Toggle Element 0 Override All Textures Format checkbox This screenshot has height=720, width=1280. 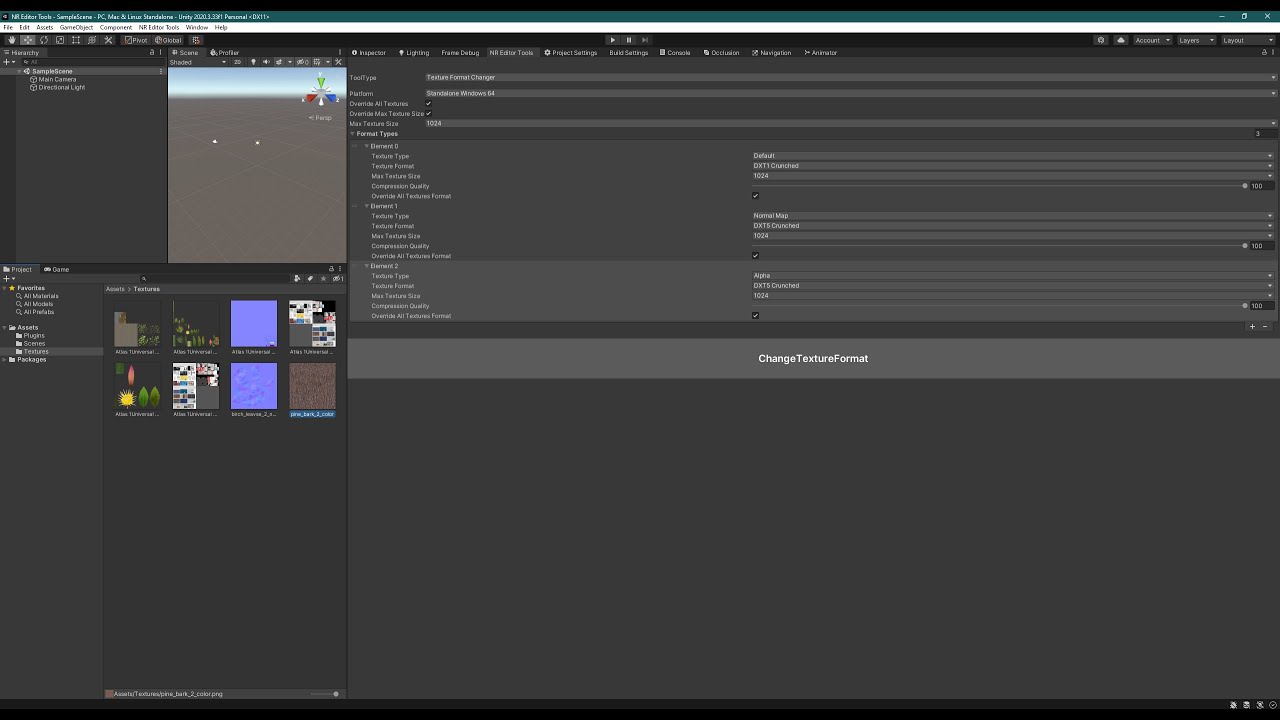pos(755,196)
